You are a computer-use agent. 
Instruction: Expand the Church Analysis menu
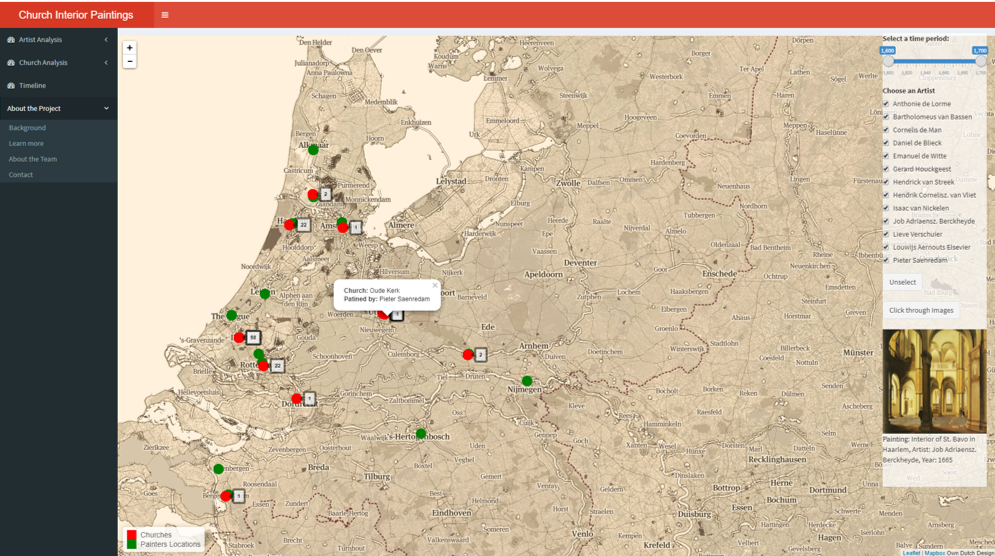[58, 63]
